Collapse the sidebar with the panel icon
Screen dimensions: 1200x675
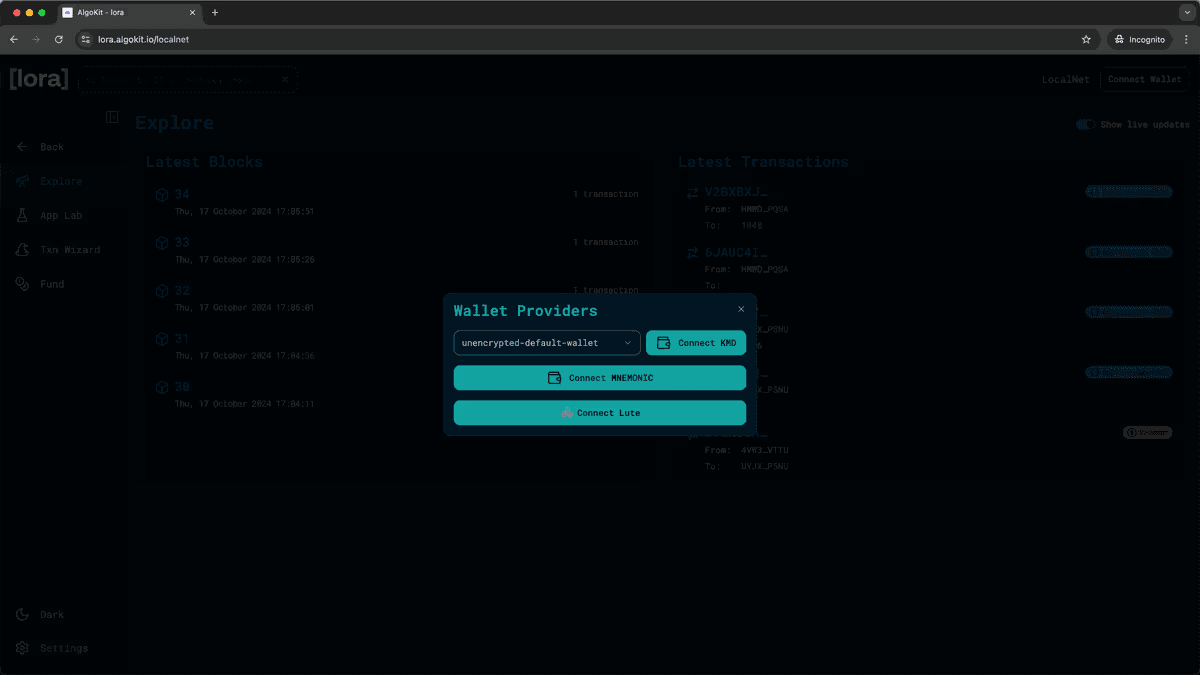(112, 117)
